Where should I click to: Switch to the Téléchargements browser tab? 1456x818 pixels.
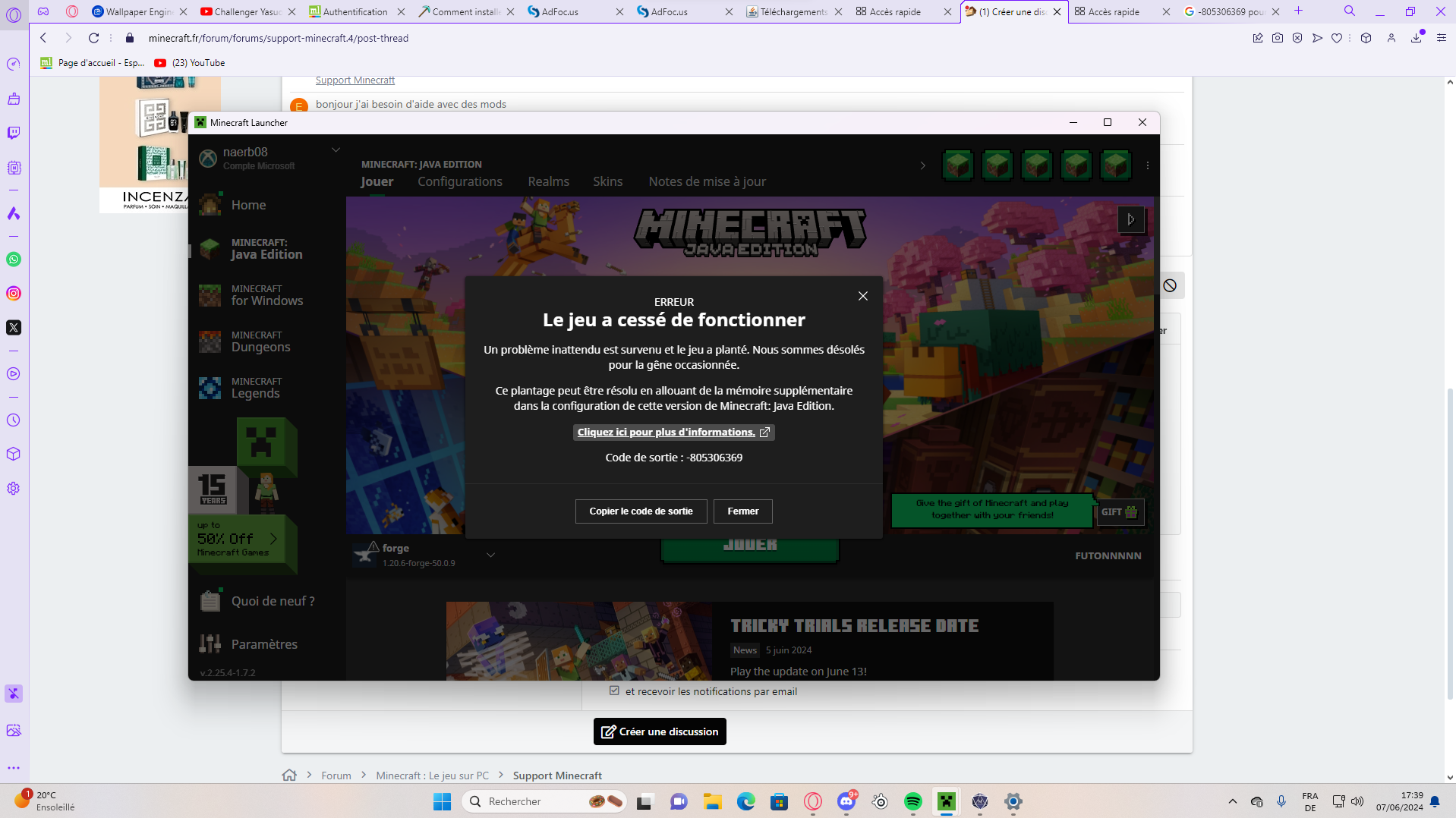(x=794, y=11)
